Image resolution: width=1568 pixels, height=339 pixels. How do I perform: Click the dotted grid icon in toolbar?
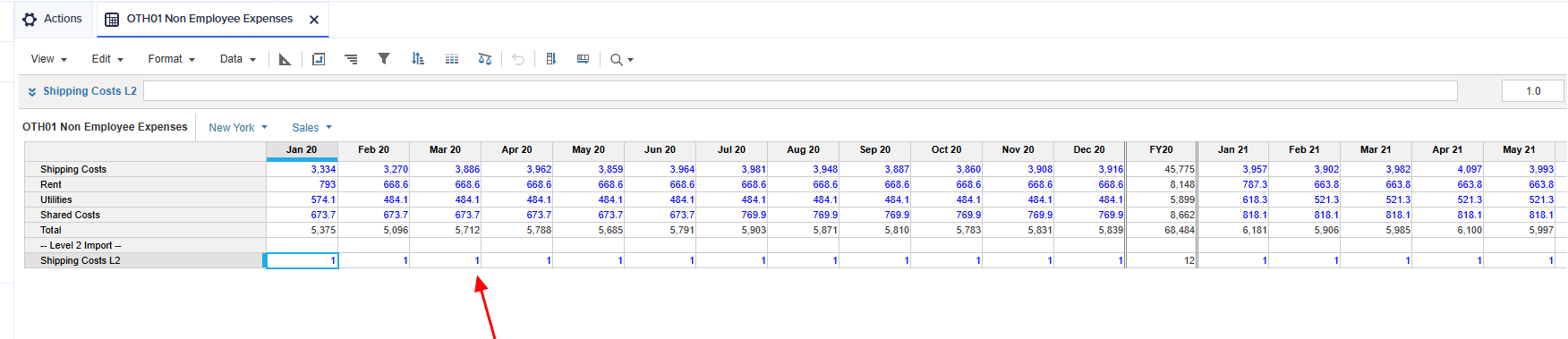pyautogui.click(x=452, y=59)
